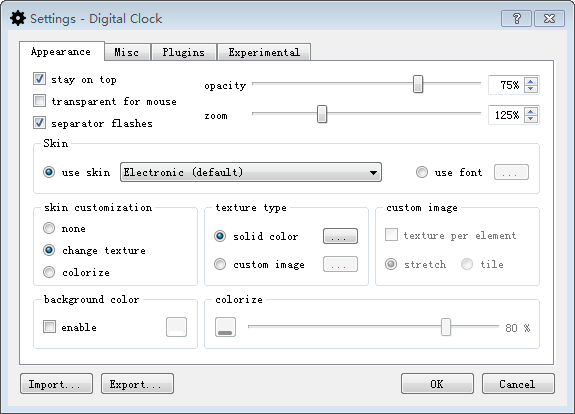575x414 pixels.
Task: Decrease zoom with down arrow
Action: [531, 119]
